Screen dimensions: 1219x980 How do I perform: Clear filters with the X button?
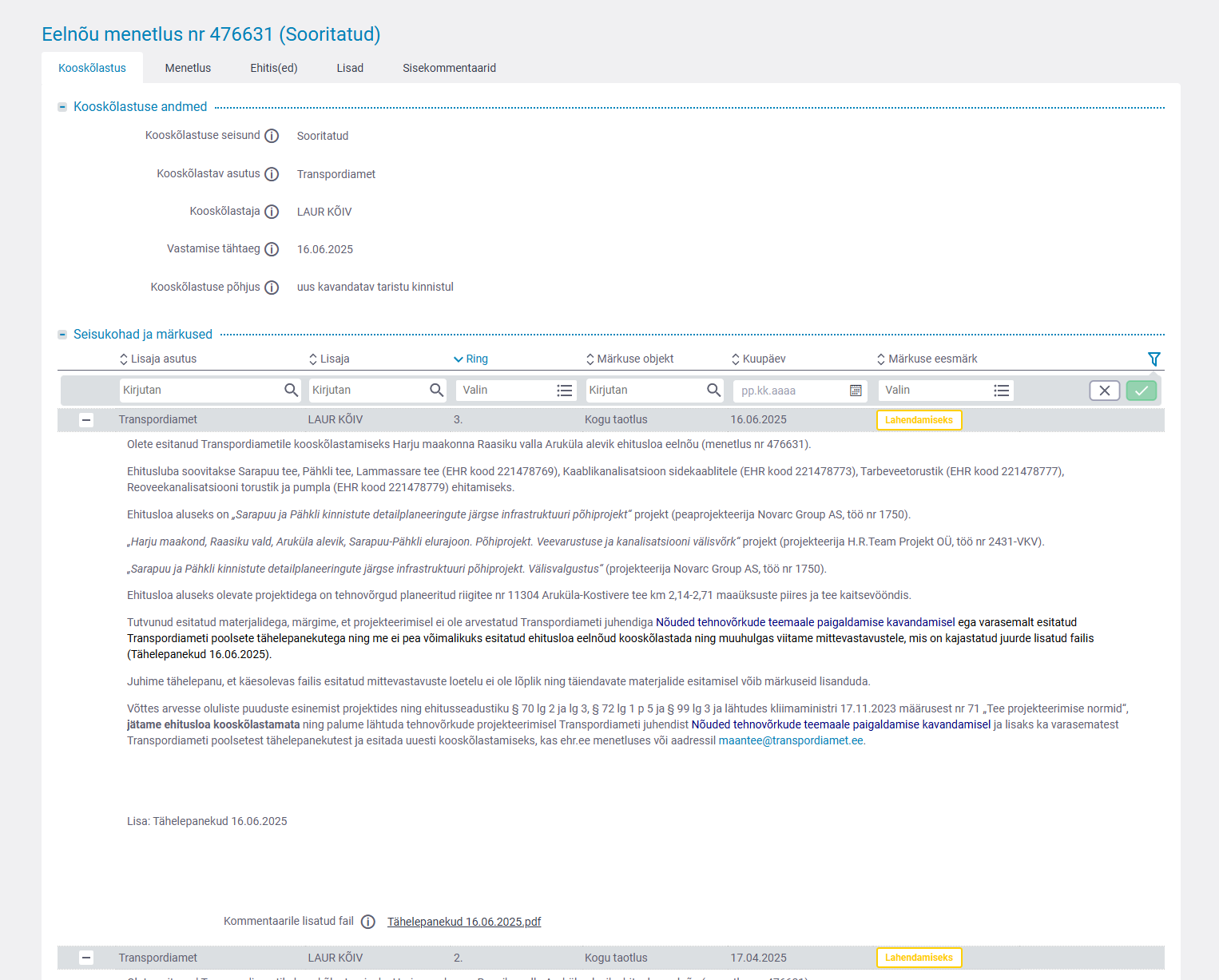click(1105, 391)
